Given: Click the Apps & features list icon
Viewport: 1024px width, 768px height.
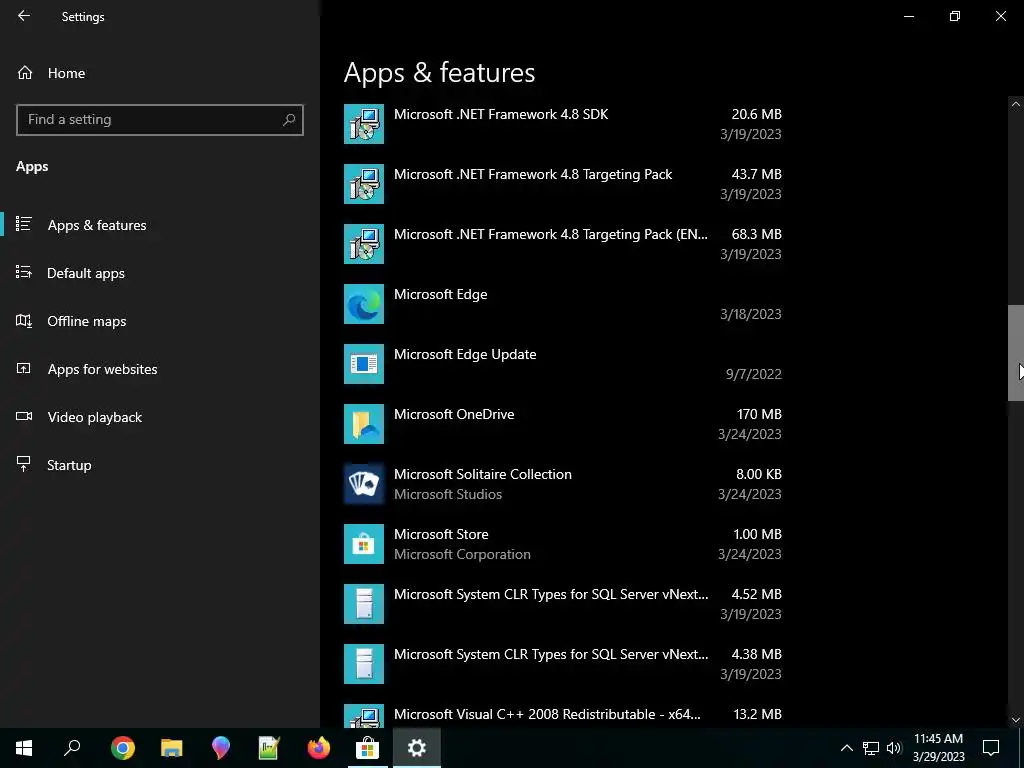Looking at the screenshot, I should coord(24,224).
